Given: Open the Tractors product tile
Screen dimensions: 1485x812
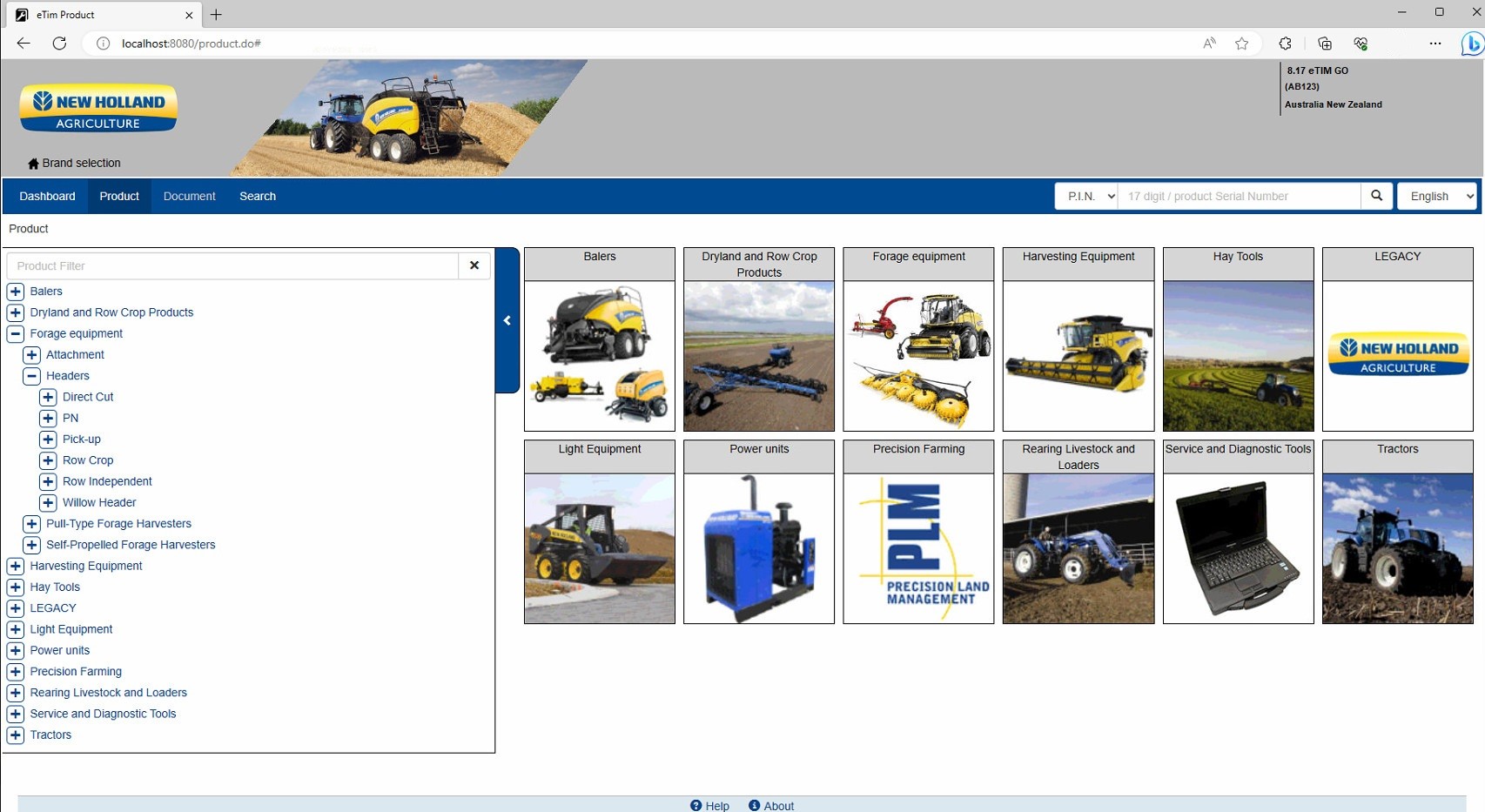Looking at the screenshot, I should coord(1398,532).
